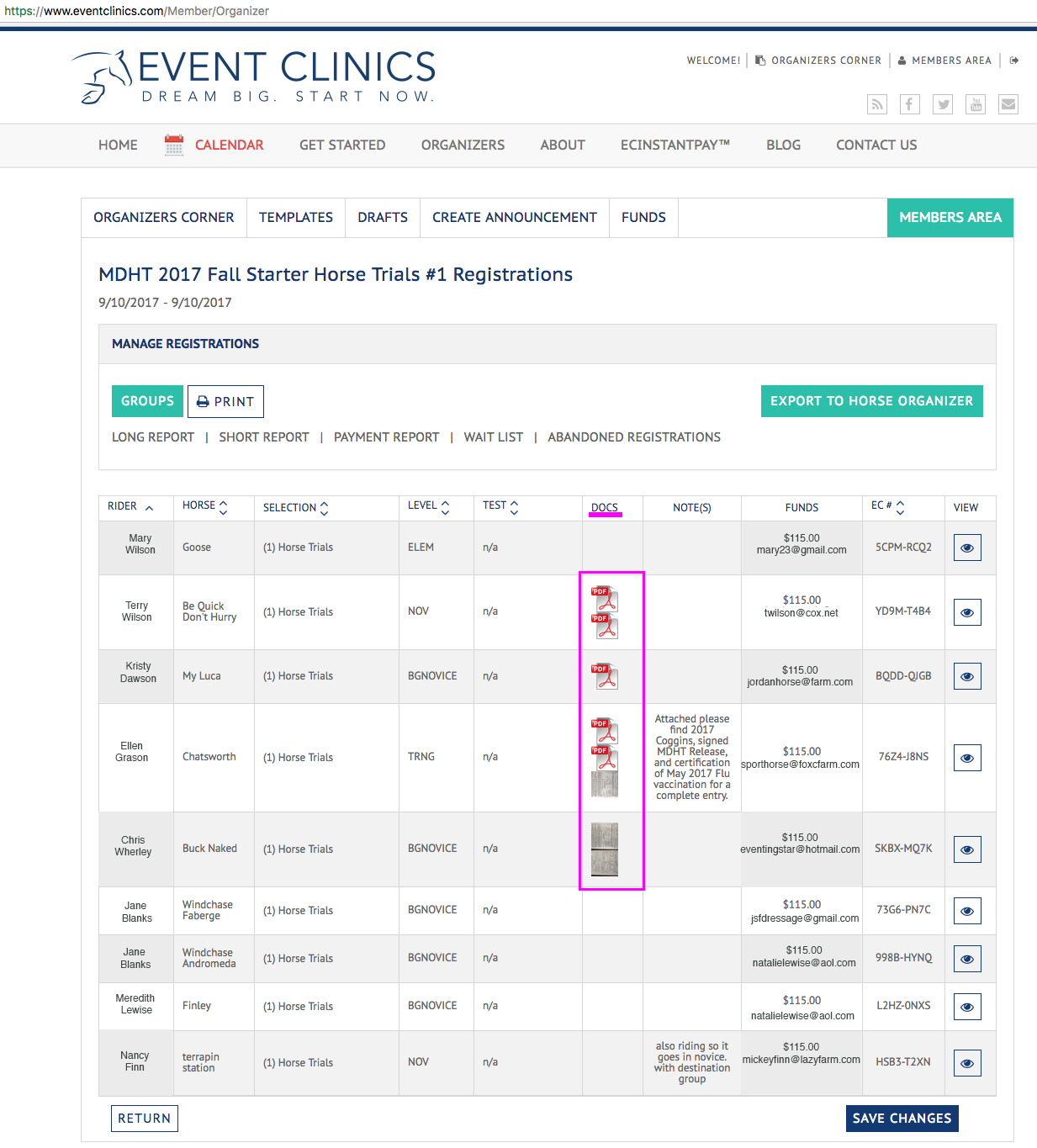Sort by EC # column arrows
The width and height of the screenshot is (1037, 1148).
pyautogui.click(x=900, y=507)
